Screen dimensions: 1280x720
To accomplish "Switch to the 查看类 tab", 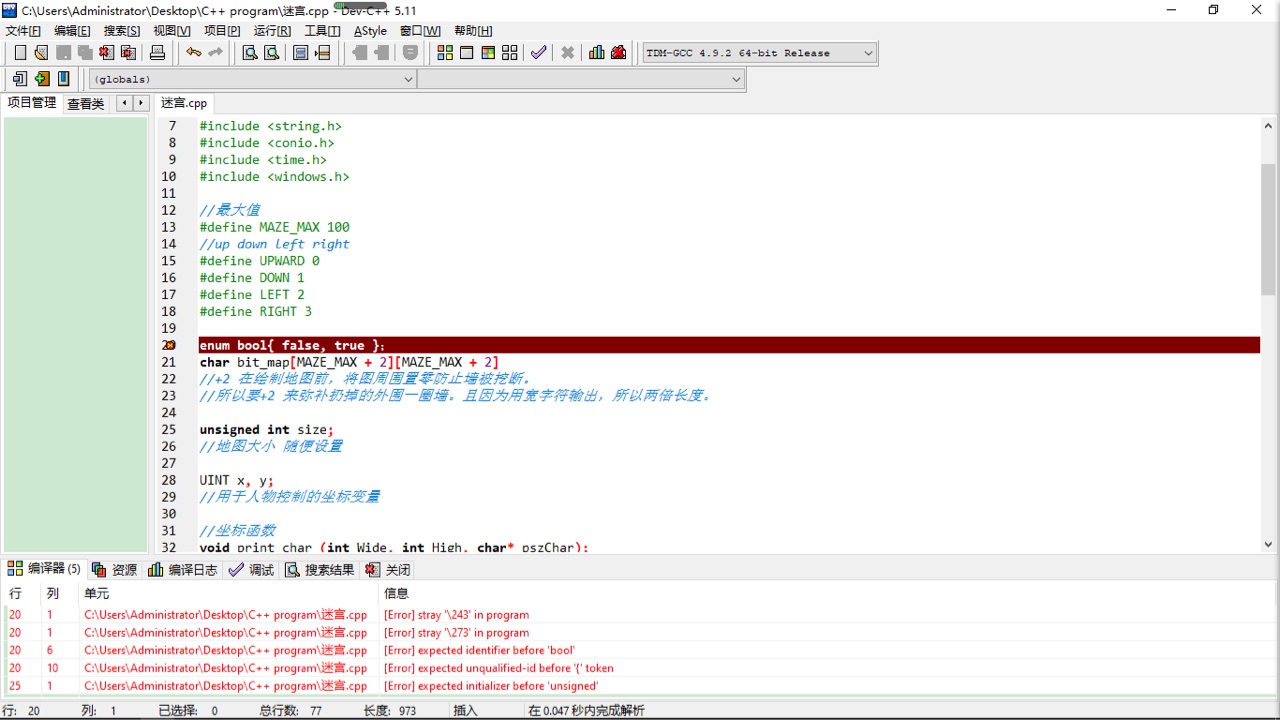I will tap(86, 103).
